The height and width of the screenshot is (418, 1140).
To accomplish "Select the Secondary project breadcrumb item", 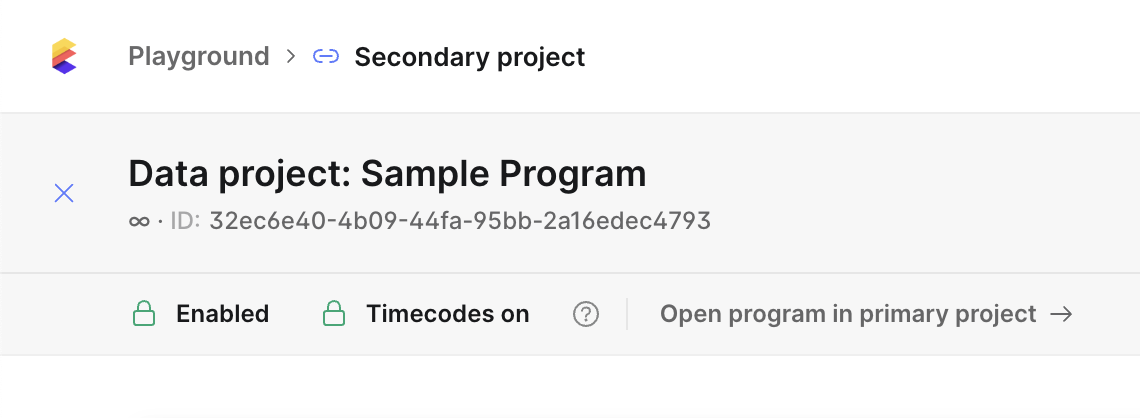I will coord(470,57).
